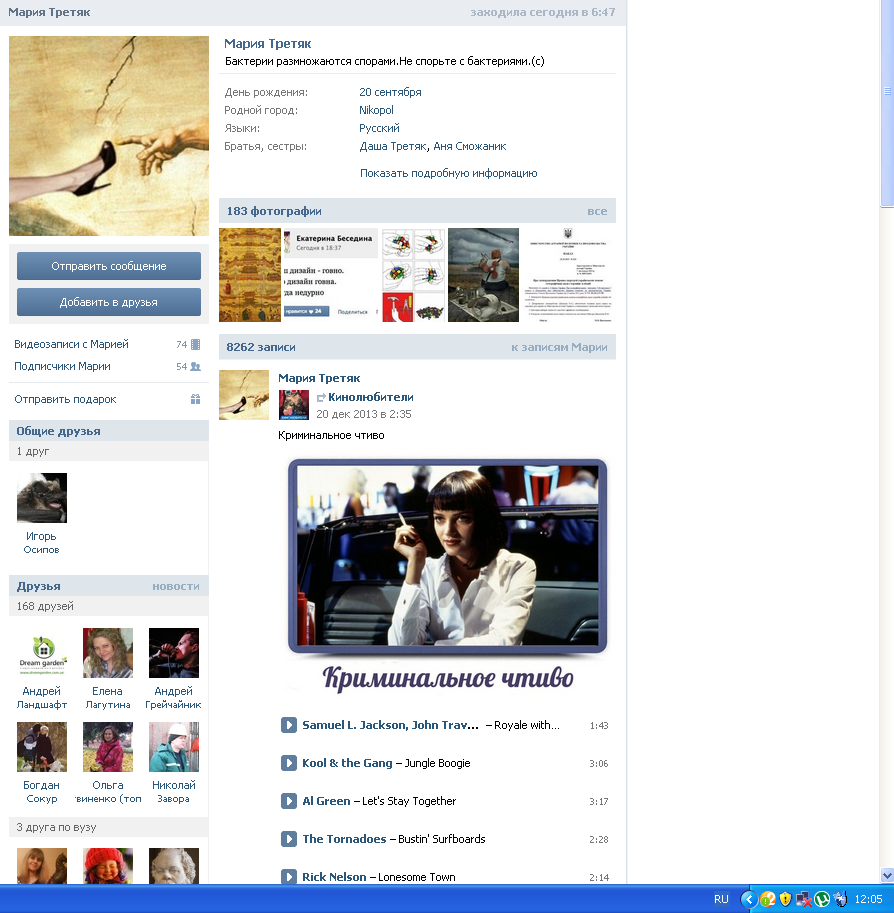This screenshot has width=894, height=913.
Task: Click the repost arrow icon before Кинолюбители
Action: pos(321,398)
